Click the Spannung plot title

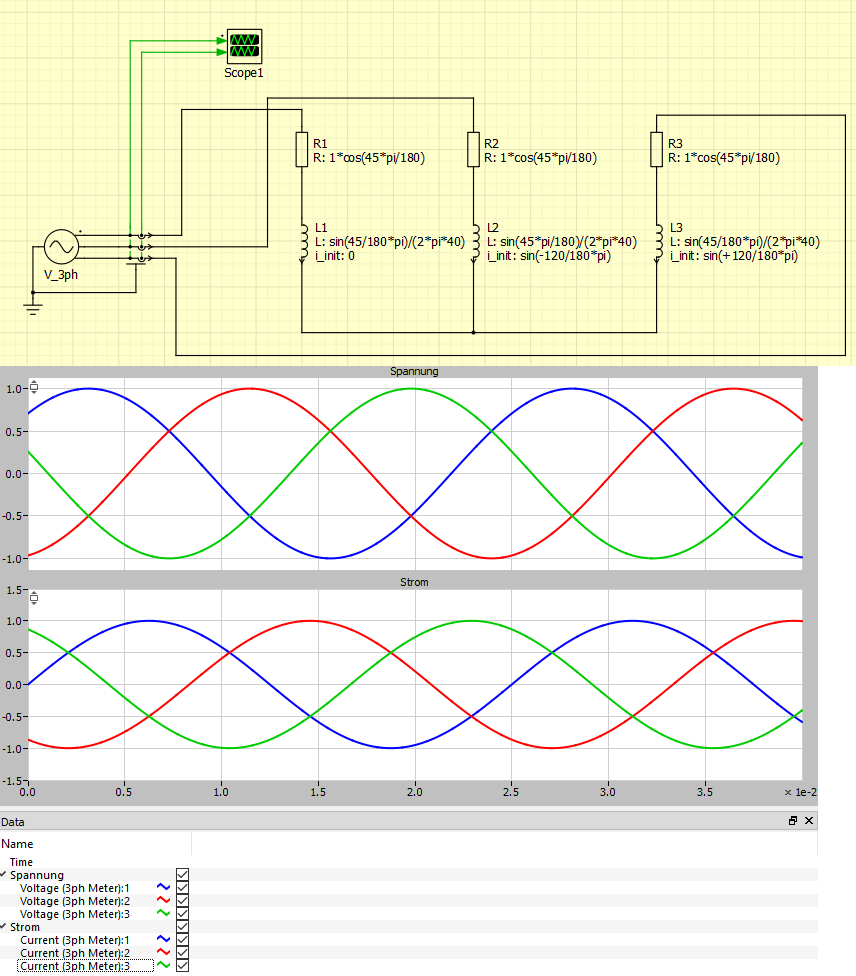pos(414,372)
